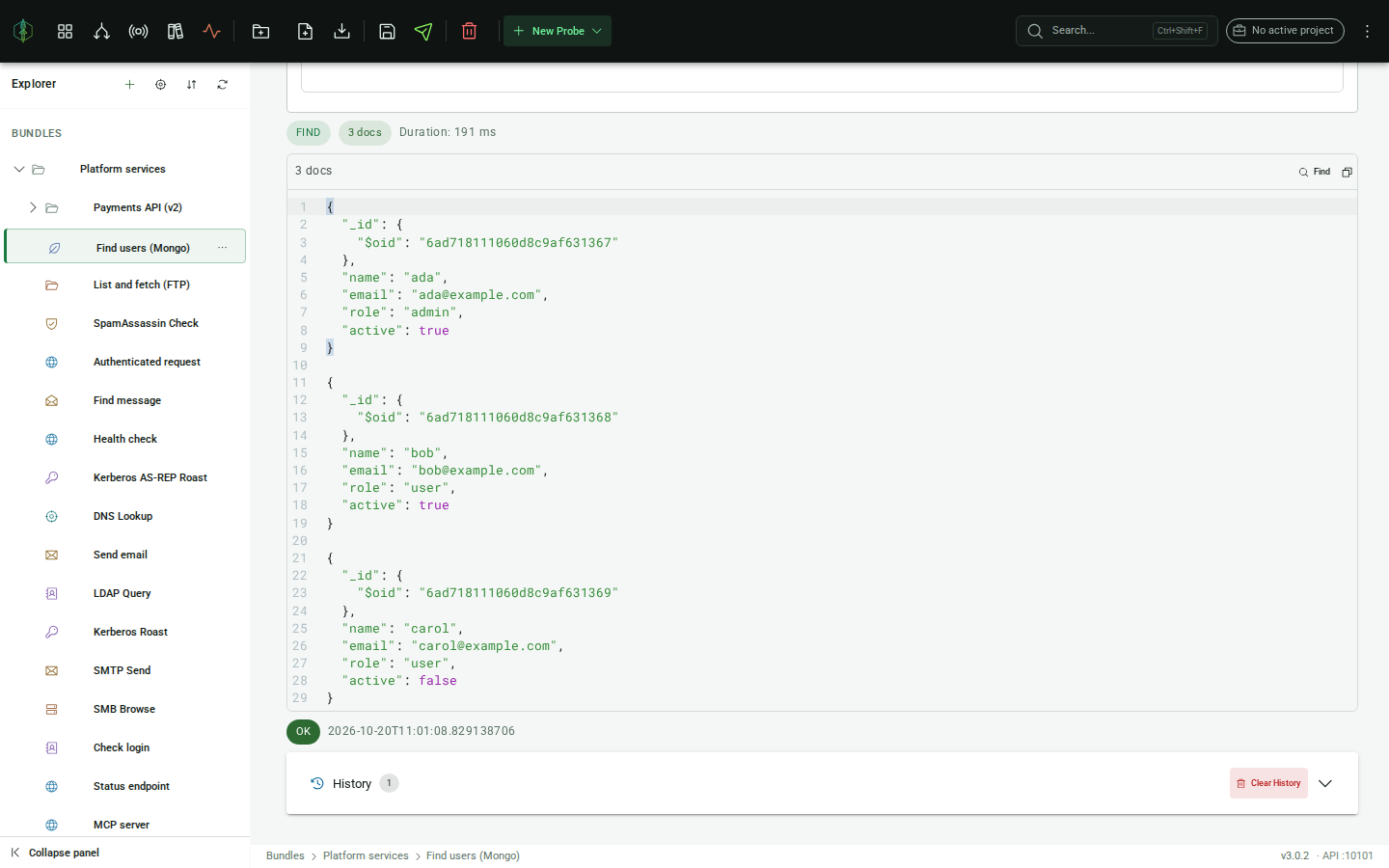Add item with Explorer plus icon
Image resolution: width=1389 pixels, height=868 pixels.
(129, 84)
